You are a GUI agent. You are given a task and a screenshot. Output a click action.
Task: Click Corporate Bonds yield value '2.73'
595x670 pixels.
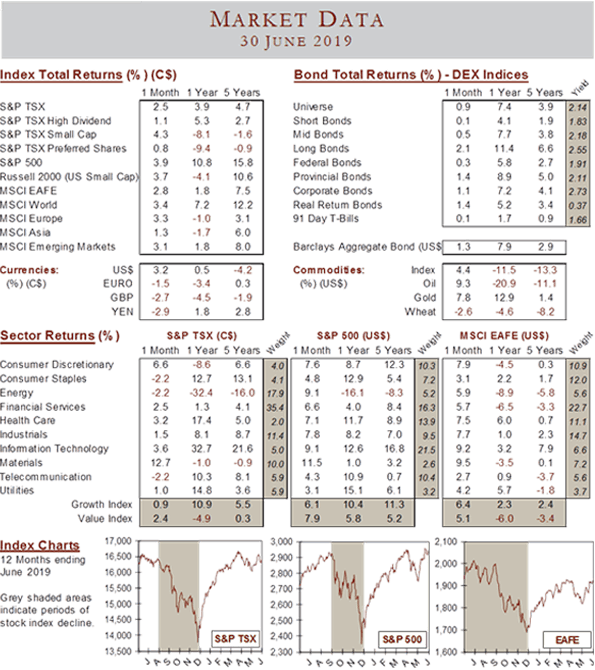(x=577, y=192)
